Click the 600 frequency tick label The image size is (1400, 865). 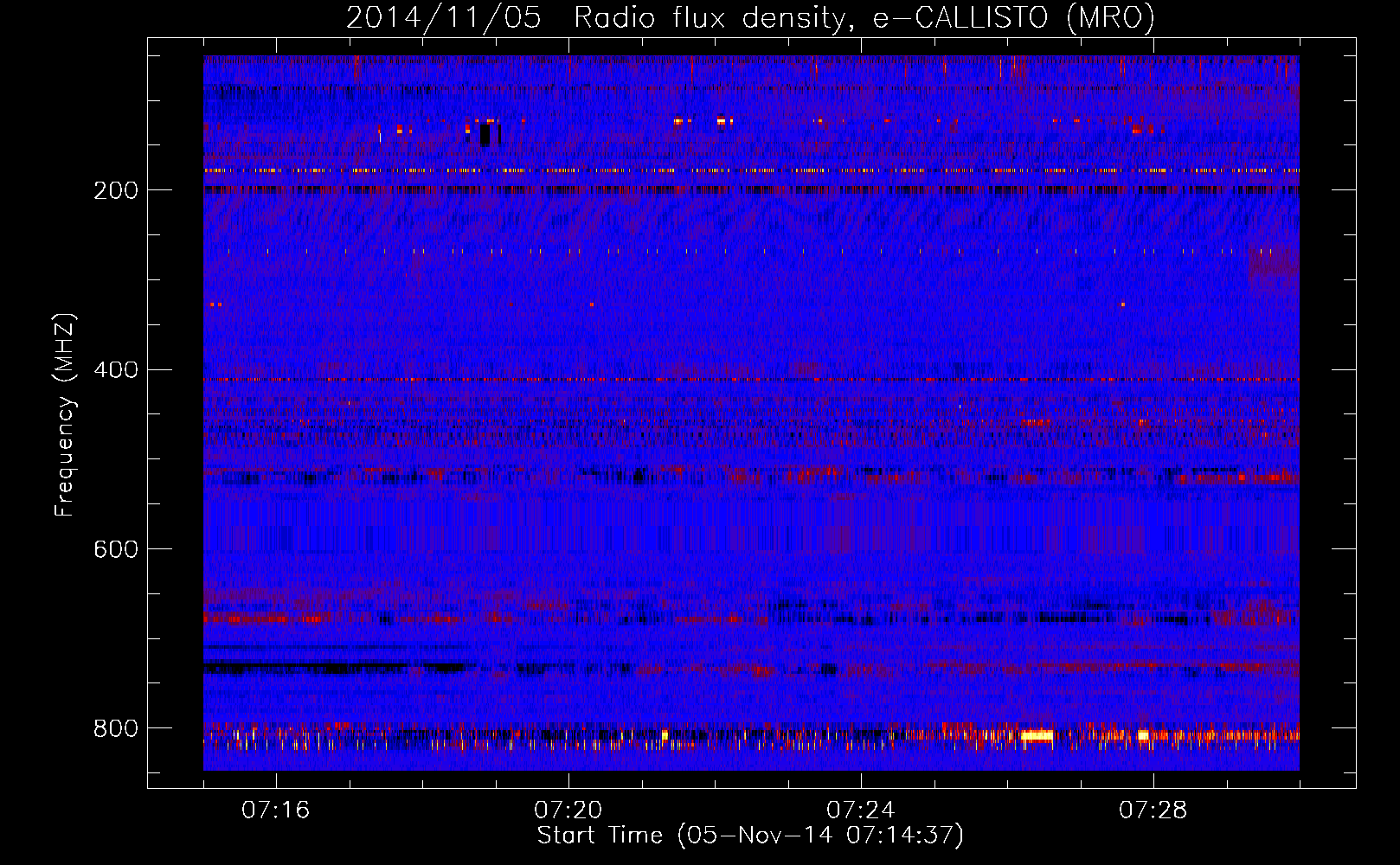pyautogui.click(x=116, y=549)
